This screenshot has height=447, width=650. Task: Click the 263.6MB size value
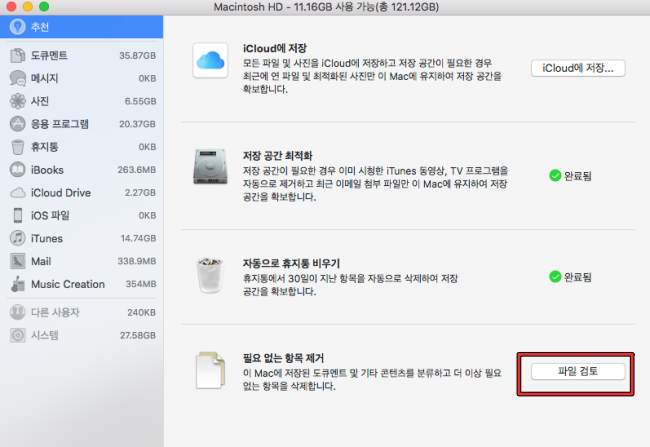coord(136,170)
